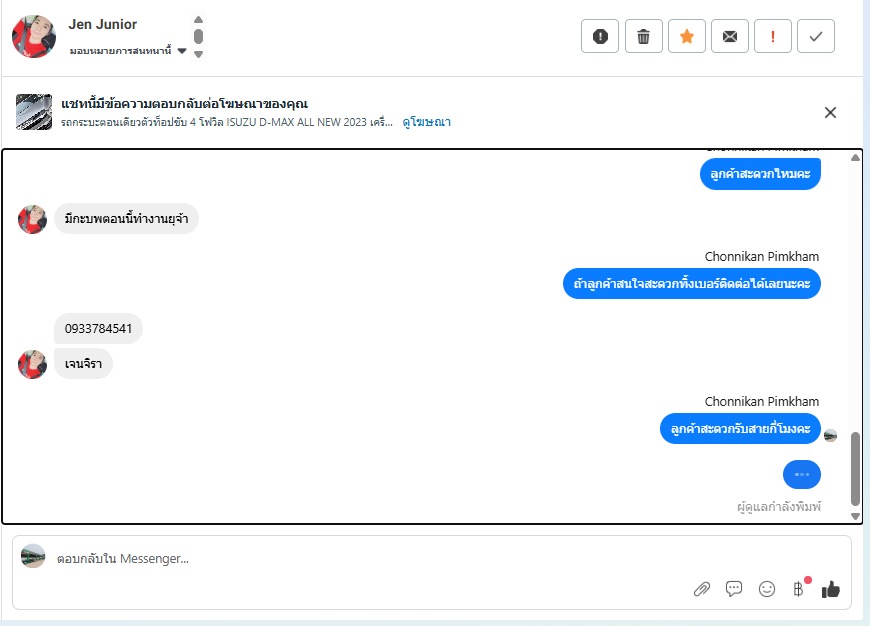Dismiss the ad reply banner
870x626 pixels.
coord(830,113)
